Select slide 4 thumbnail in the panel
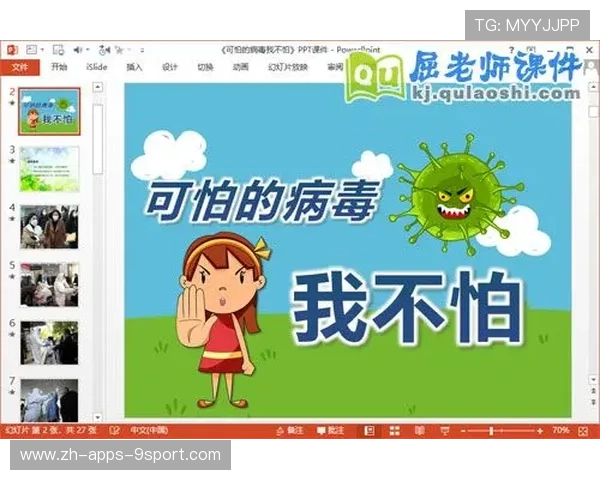This screenshot has width=600, height=480. pos(49,227)
